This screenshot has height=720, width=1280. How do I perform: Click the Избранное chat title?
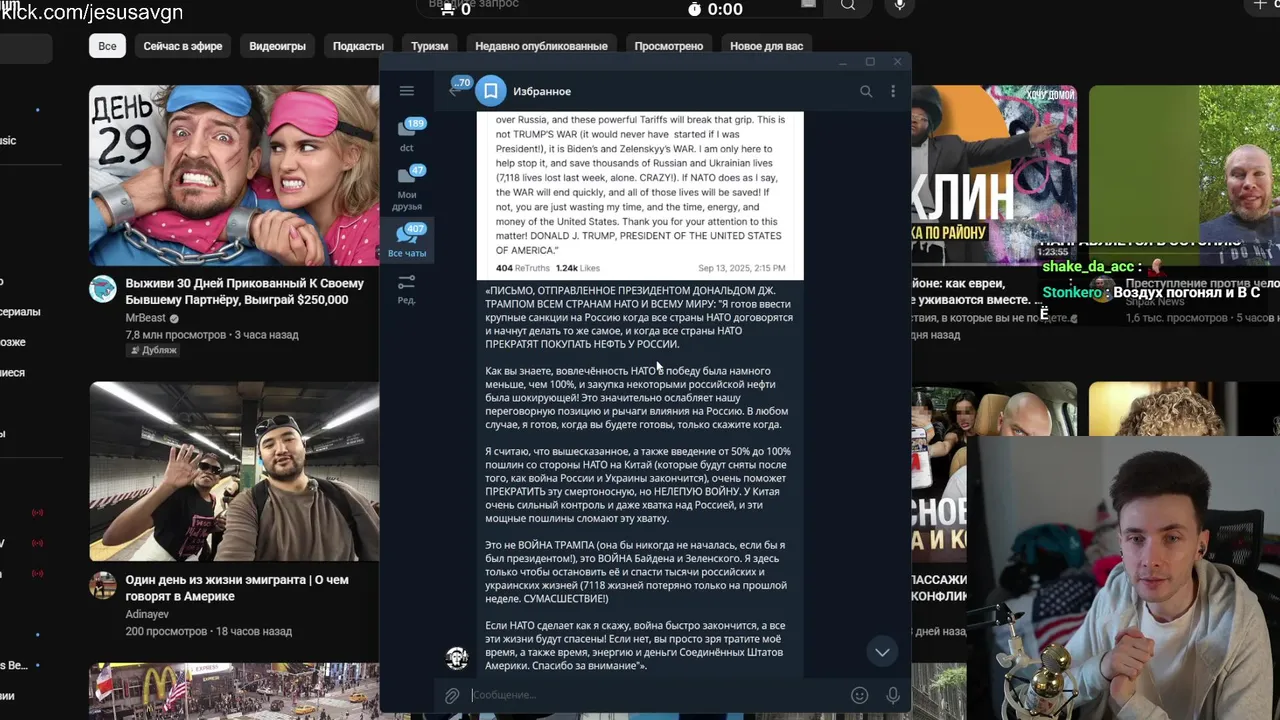(x=542, y=91)
